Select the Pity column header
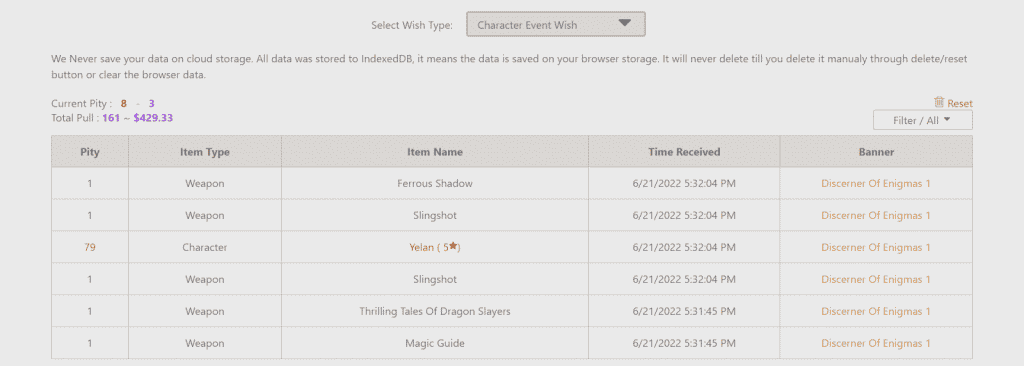This screenshot has width=1024, height=366. click(x=90, y=152)
